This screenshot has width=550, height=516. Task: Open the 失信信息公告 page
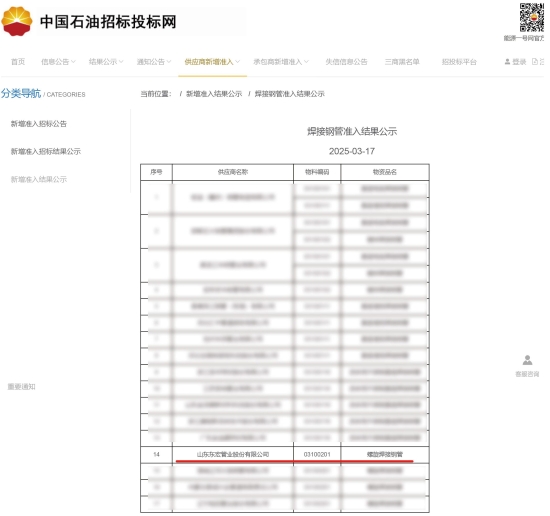(346, 62)
